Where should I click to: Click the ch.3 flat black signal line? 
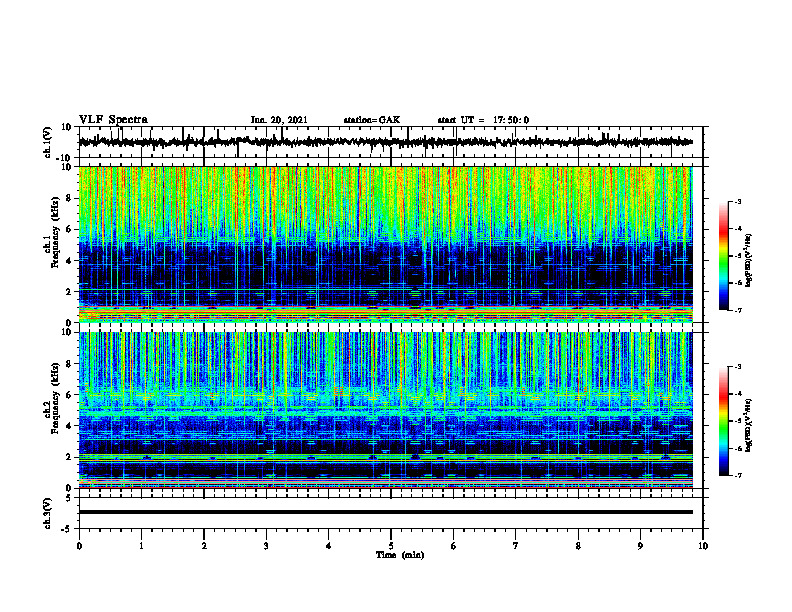click(x=386, y=512)
